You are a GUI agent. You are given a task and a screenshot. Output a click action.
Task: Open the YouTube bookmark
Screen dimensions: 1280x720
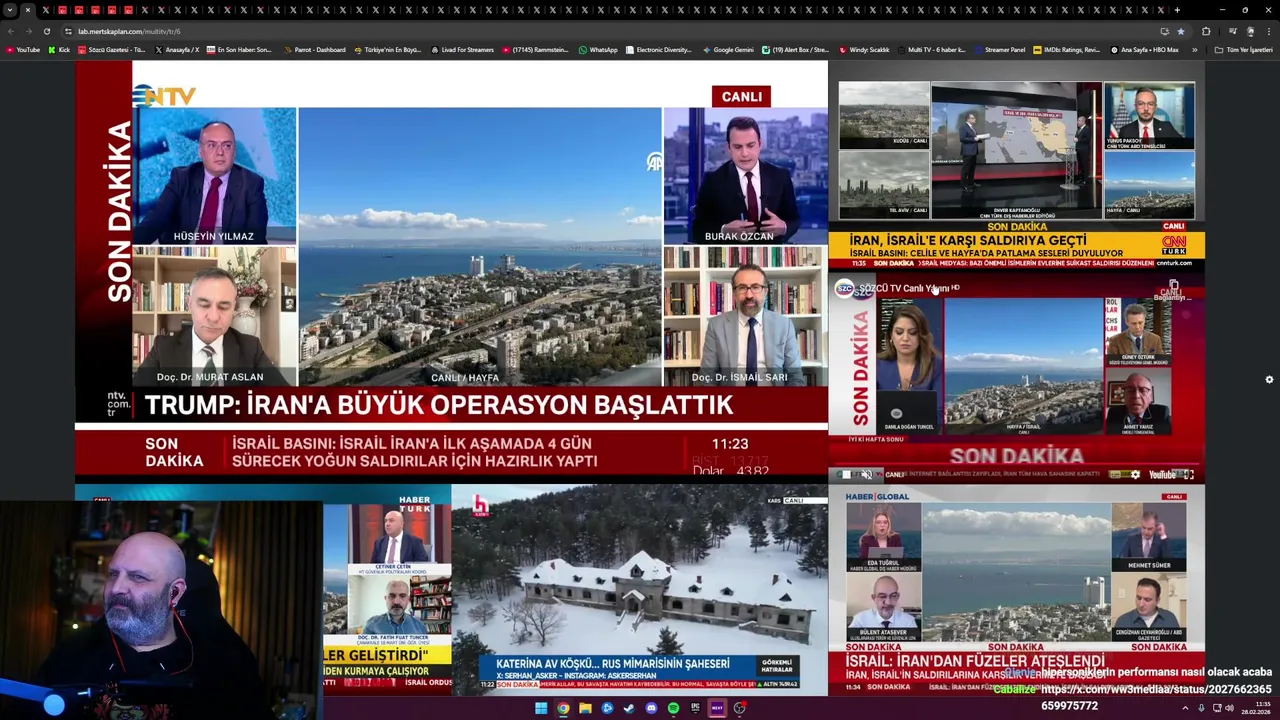click(x=23, y=49)
